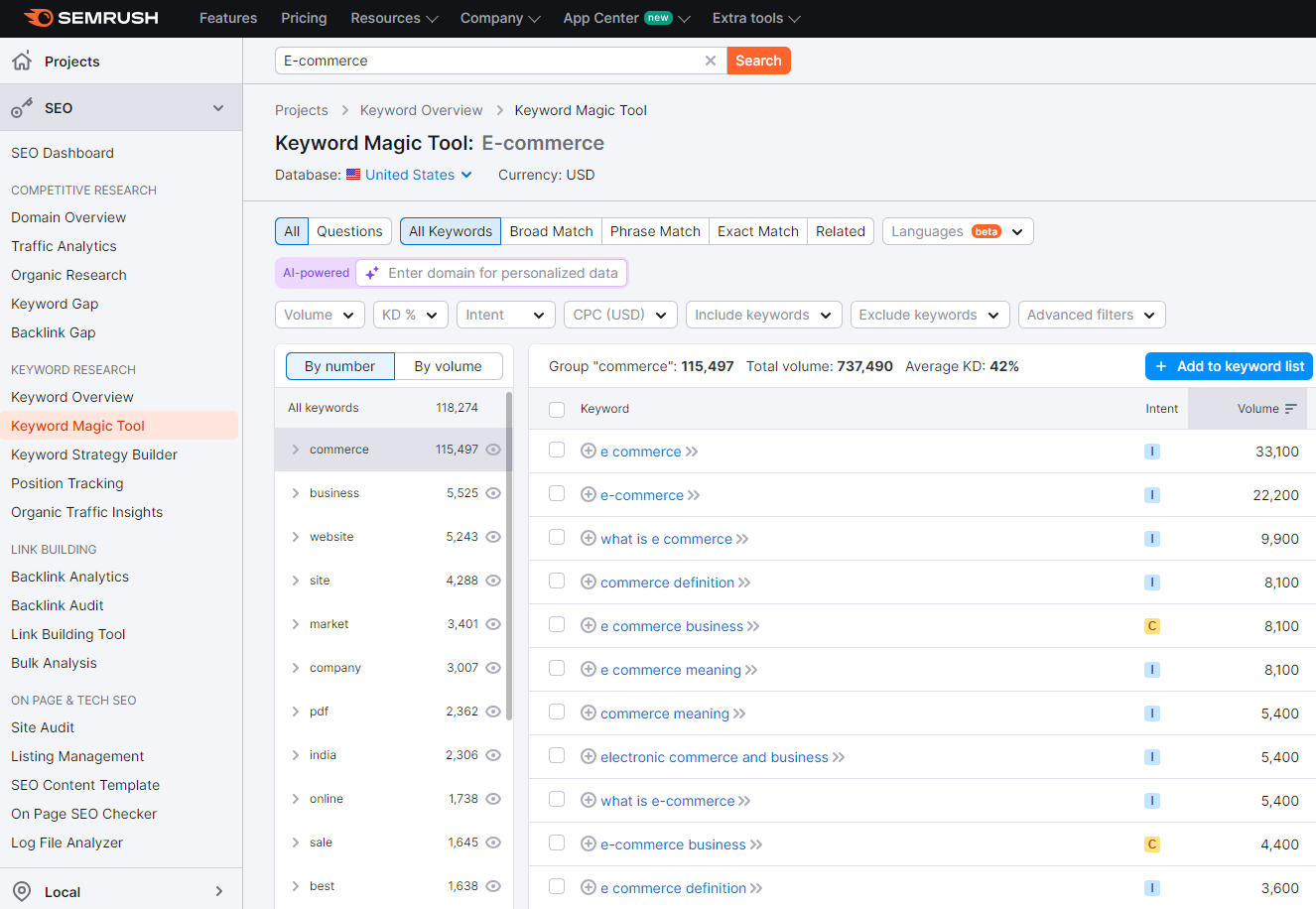Click the SEO key icon in sidebar
1316x909 pixels.
click(22, 108)
